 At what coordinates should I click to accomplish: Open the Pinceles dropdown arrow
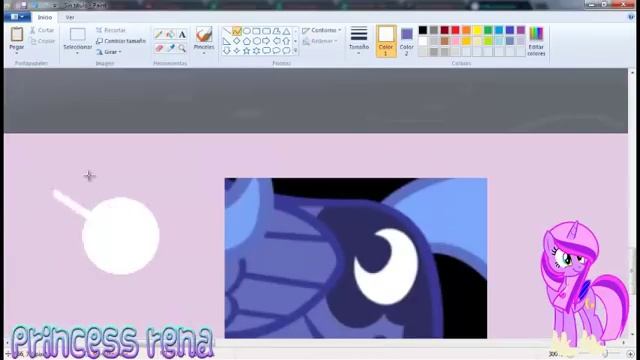click(x=204, y=53)
